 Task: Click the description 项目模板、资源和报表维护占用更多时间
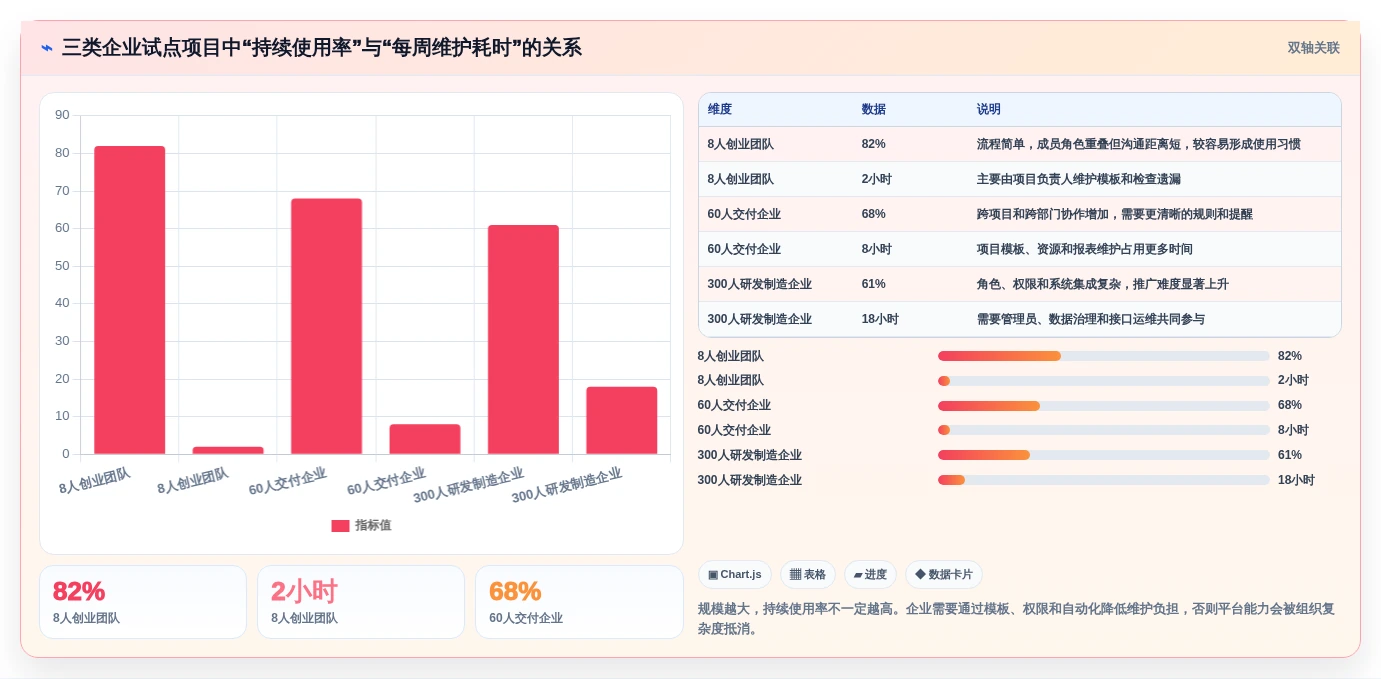pyautogui.click(x=1085, y=249)
